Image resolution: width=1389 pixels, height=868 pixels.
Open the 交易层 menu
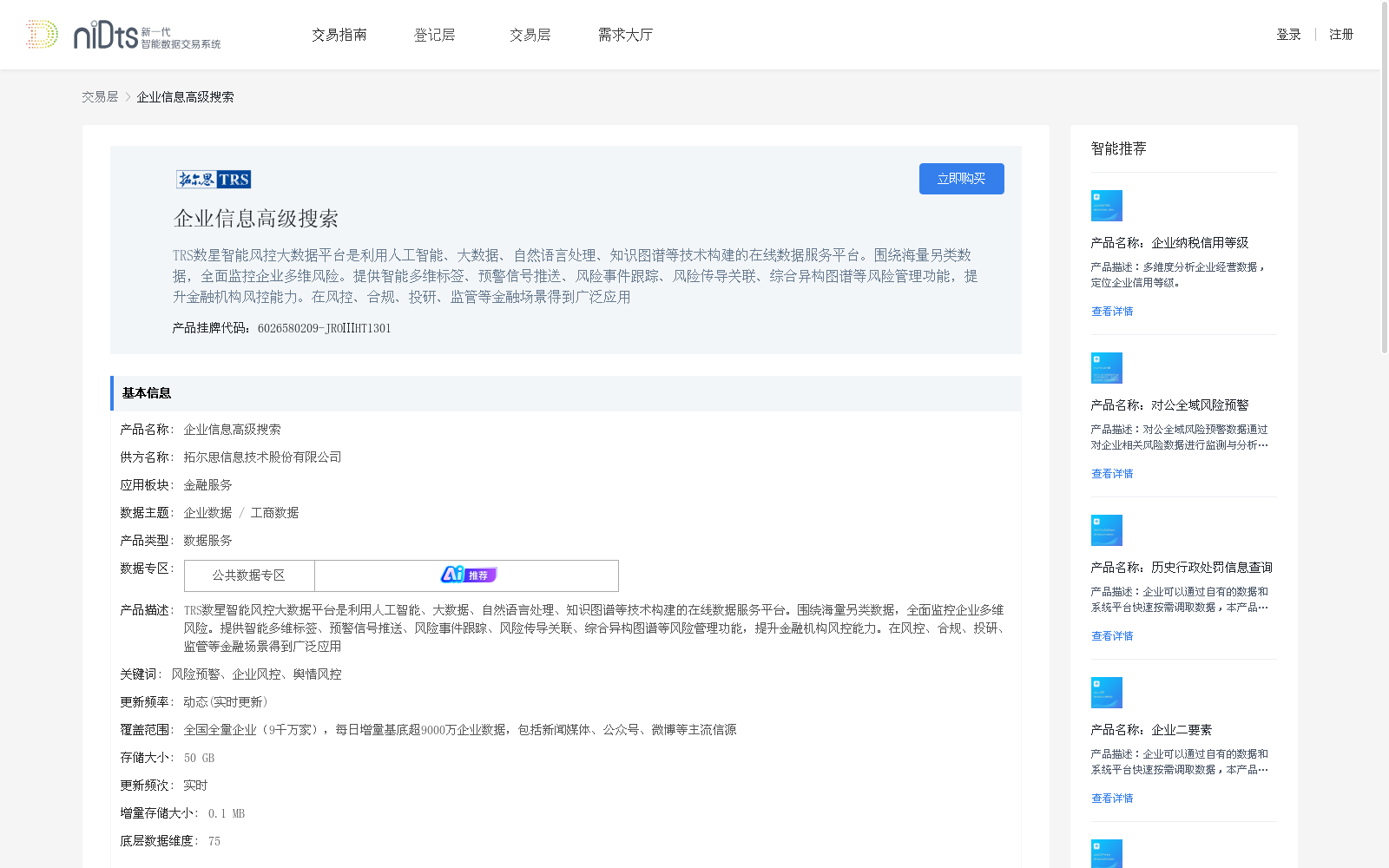530,35
